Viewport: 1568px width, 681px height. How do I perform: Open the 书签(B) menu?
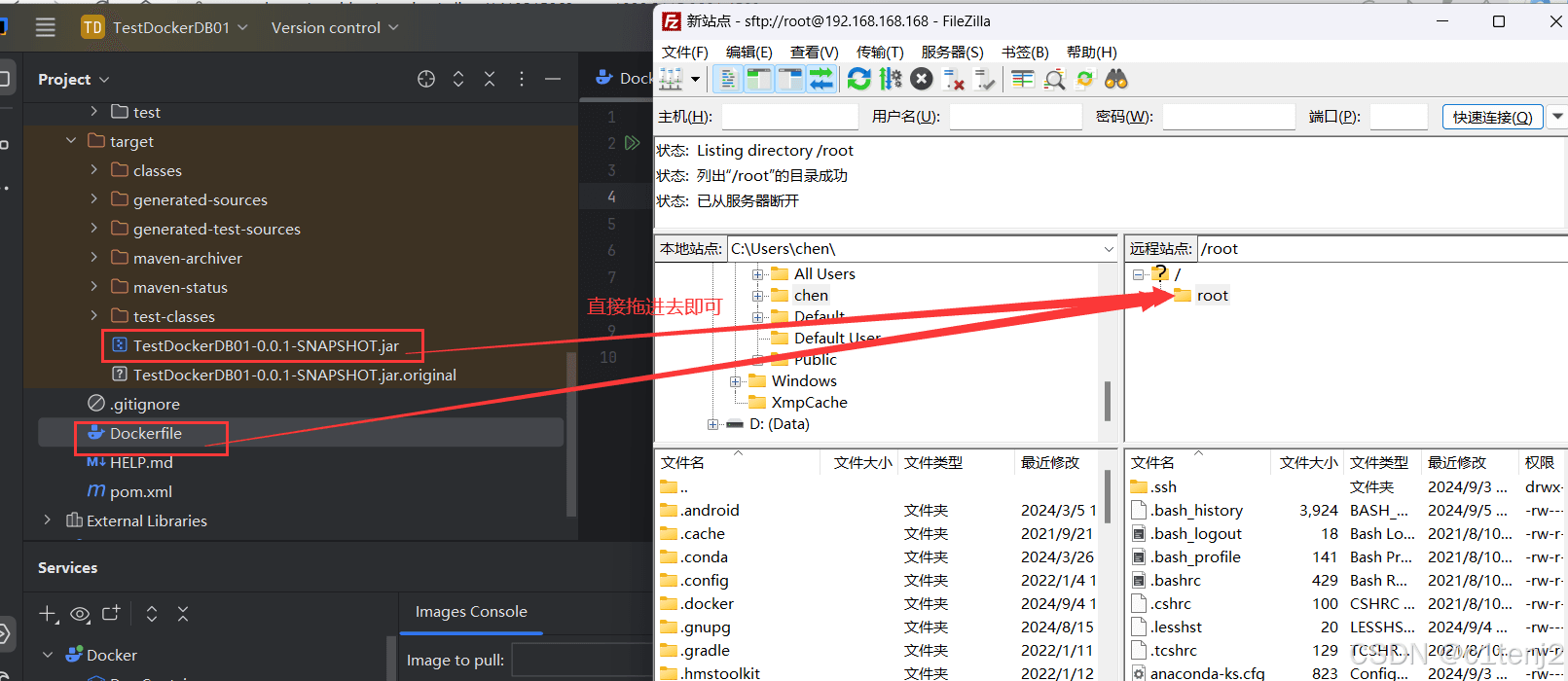pos(1025,52)
